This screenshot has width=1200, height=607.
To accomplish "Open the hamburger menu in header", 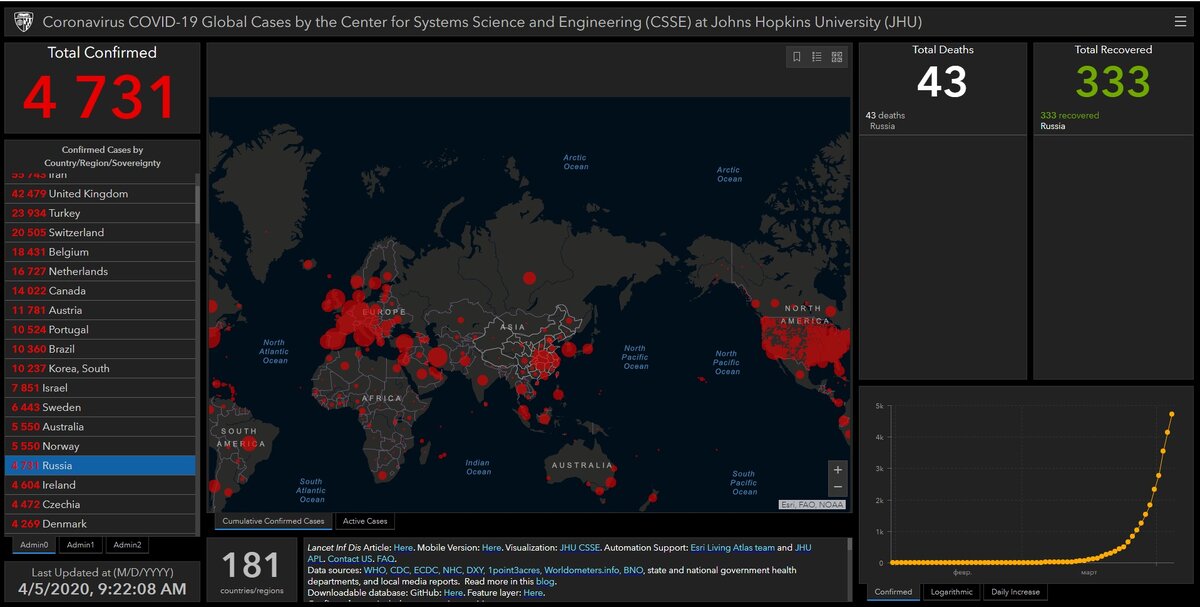I will click(x=1181, y=21).
